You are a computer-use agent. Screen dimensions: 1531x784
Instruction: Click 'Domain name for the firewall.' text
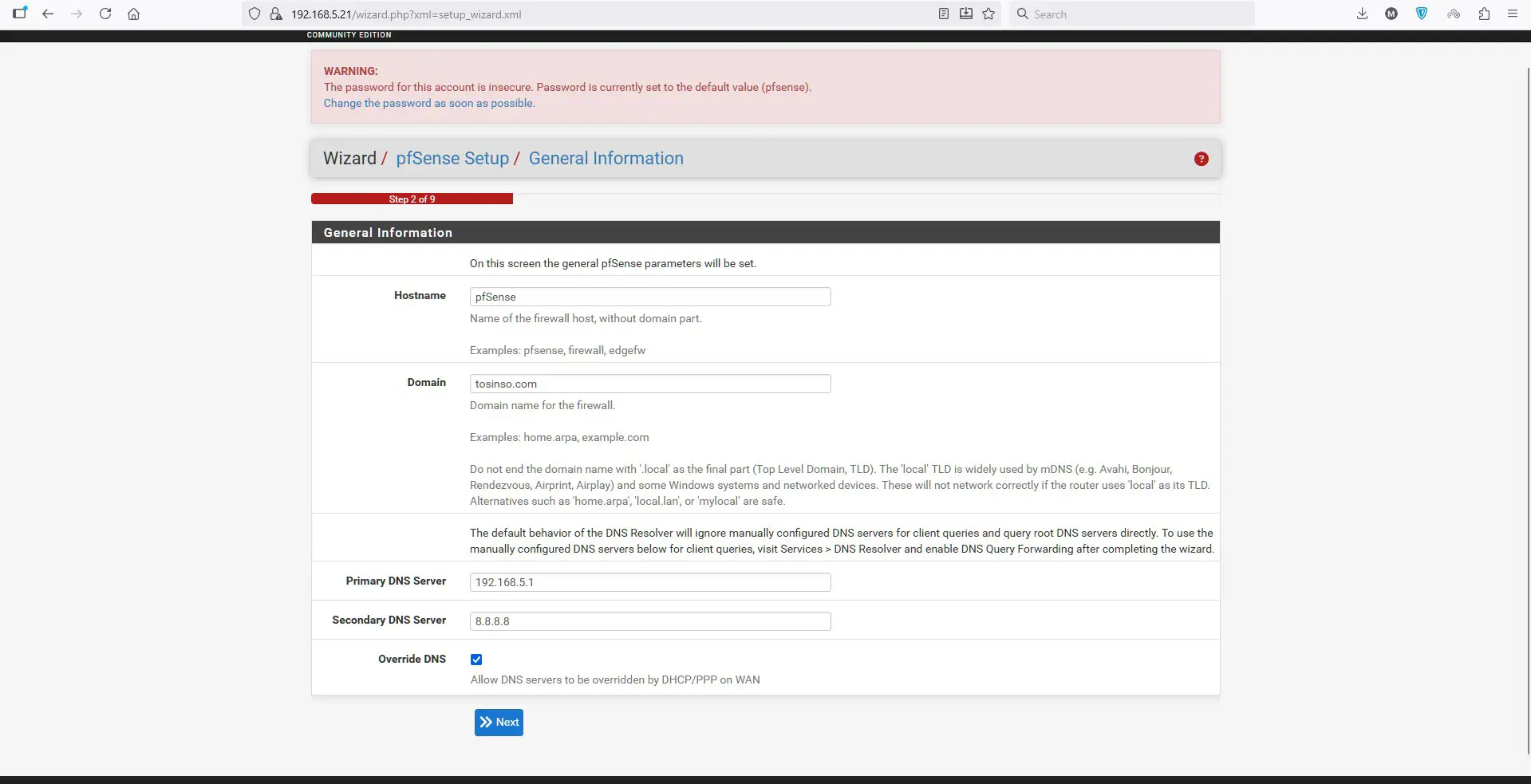click(543, 405)
